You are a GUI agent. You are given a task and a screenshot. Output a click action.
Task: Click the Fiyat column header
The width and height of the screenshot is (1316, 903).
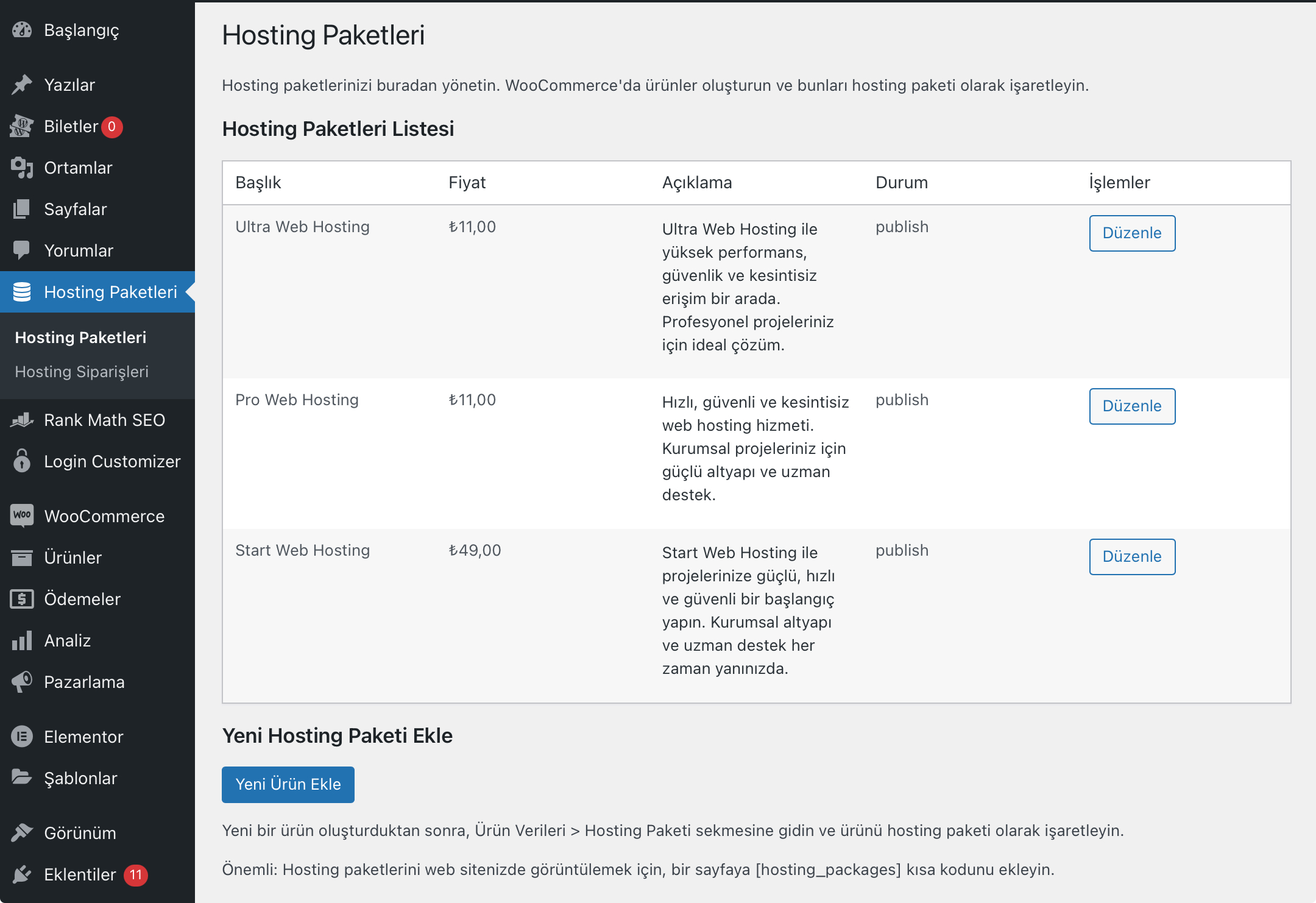coord(467,182)
